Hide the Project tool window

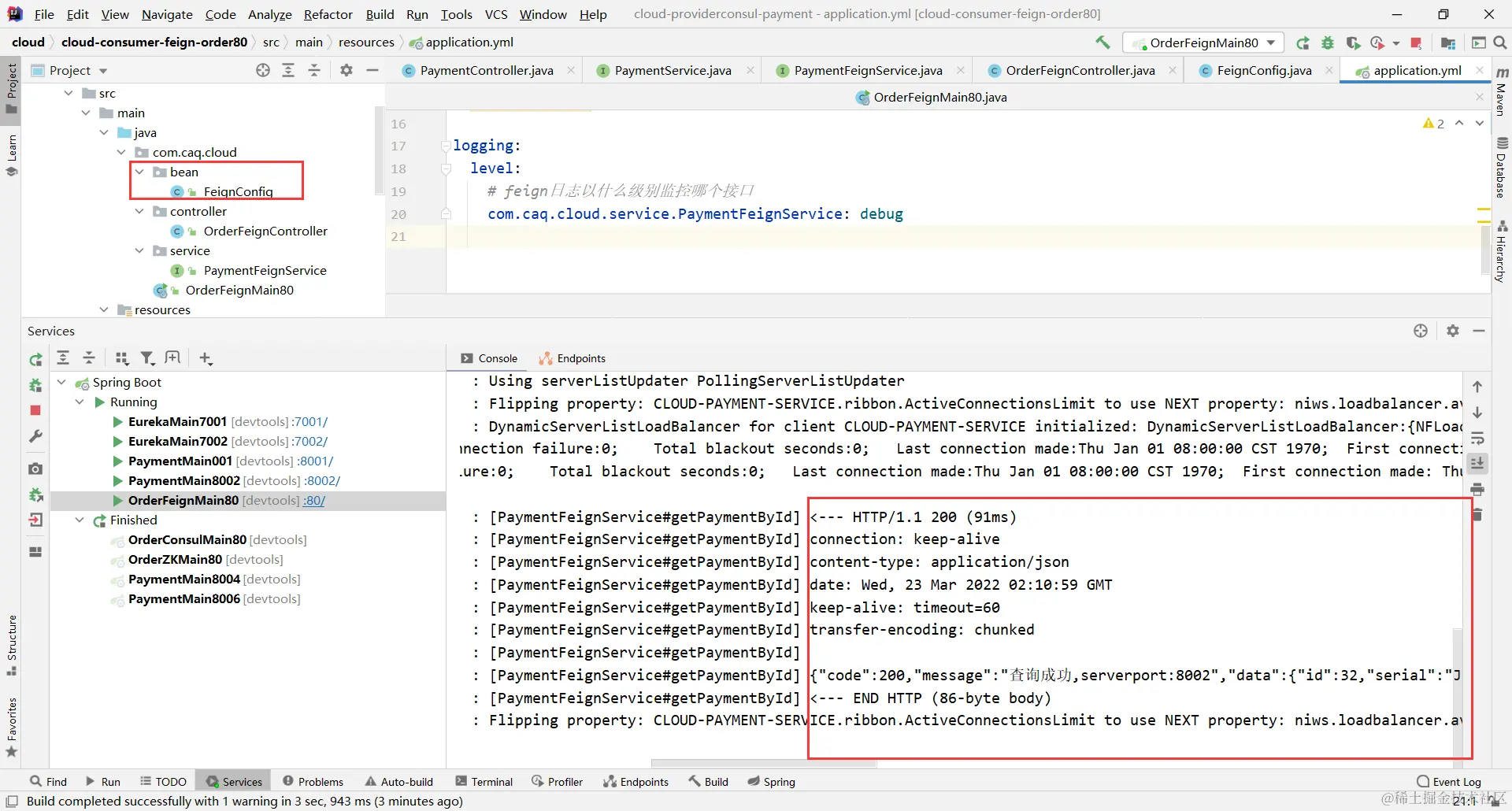372,70
